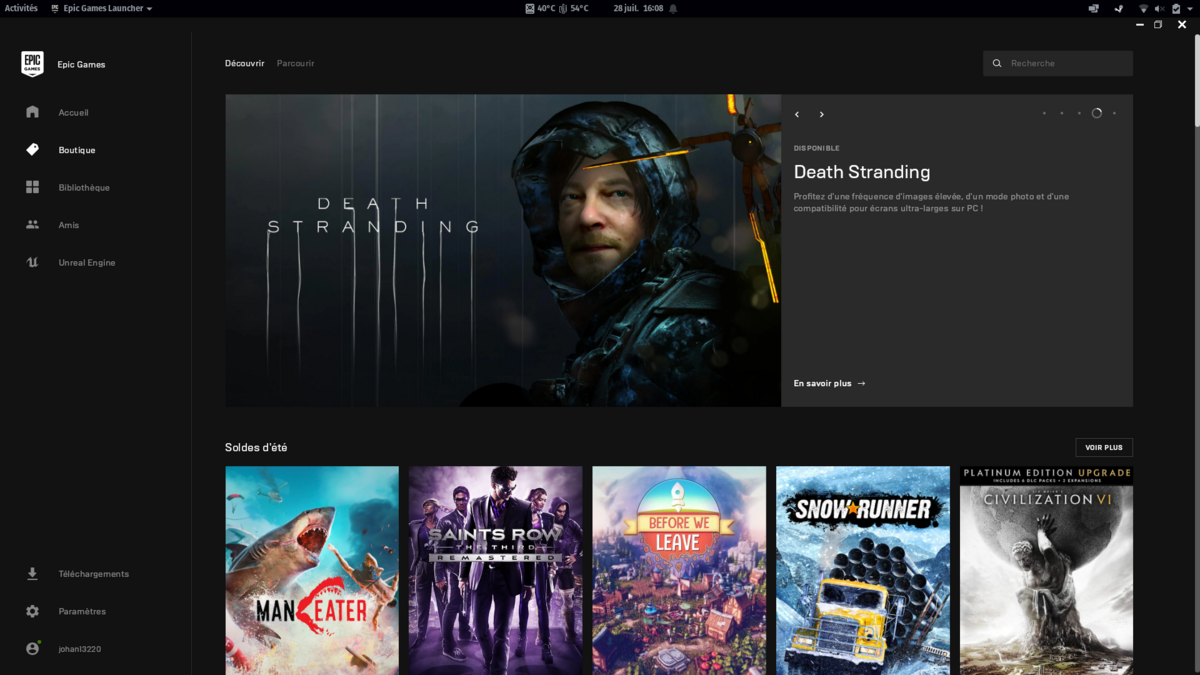This screenshot has height=675, width=1200.
Task: Open the Civilization VI Platinum Edition card
Action: pyautogui.click(x=1046, y=570)
